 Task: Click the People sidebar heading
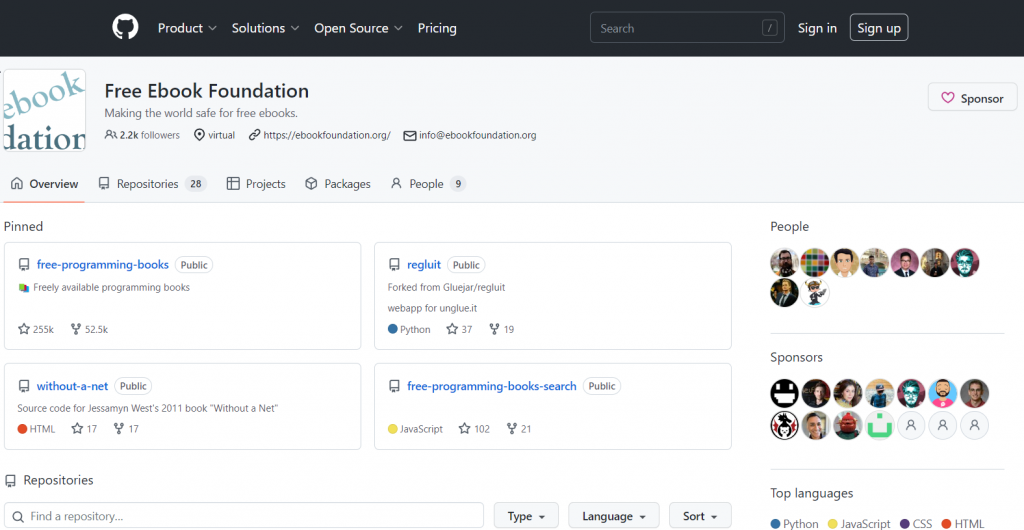[790, 226]
